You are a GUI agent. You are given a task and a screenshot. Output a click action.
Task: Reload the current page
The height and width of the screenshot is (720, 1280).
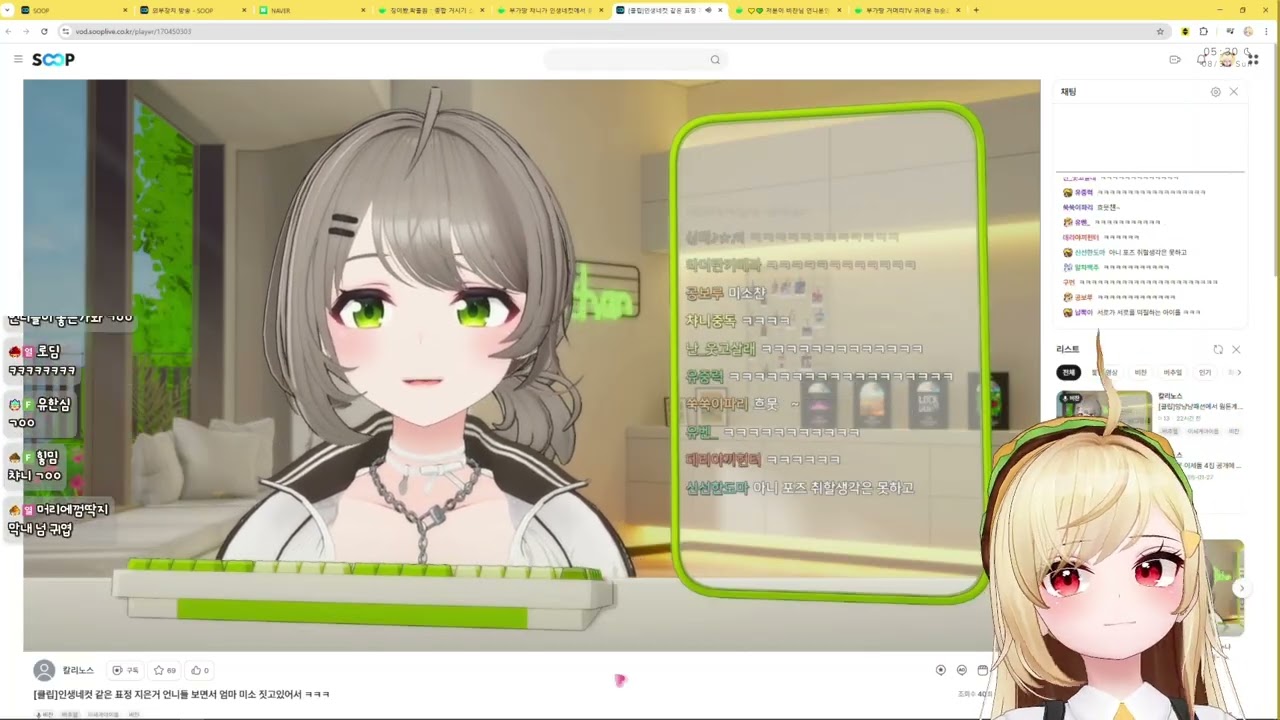point(44,31)
